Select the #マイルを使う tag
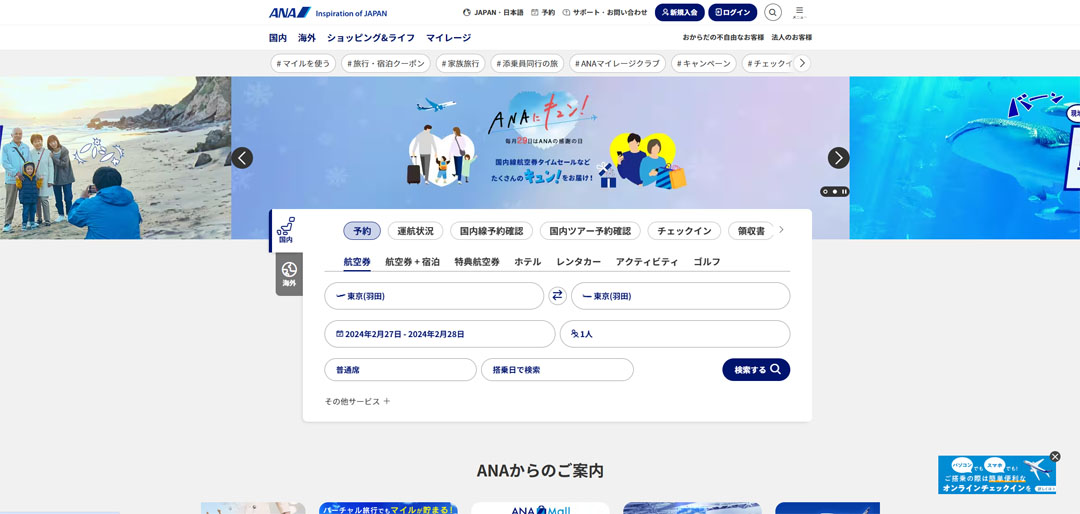1080x514 pixels. coord(303,63)
